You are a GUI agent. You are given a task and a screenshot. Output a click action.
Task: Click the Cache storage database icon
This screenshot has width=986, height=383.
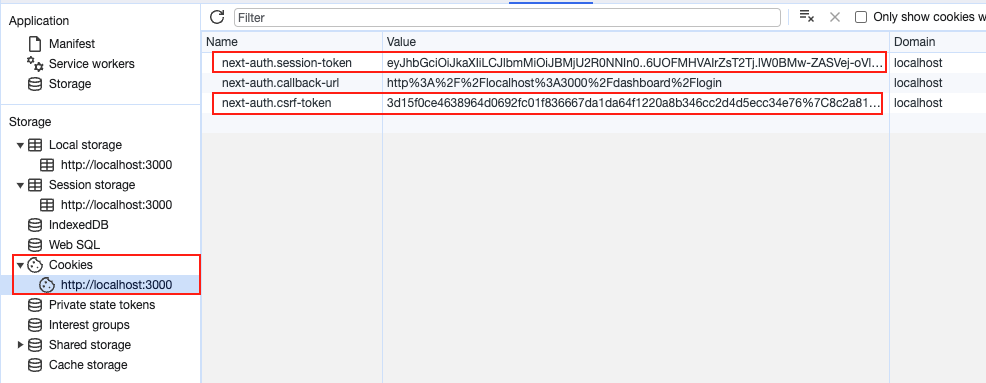(35, 365)
